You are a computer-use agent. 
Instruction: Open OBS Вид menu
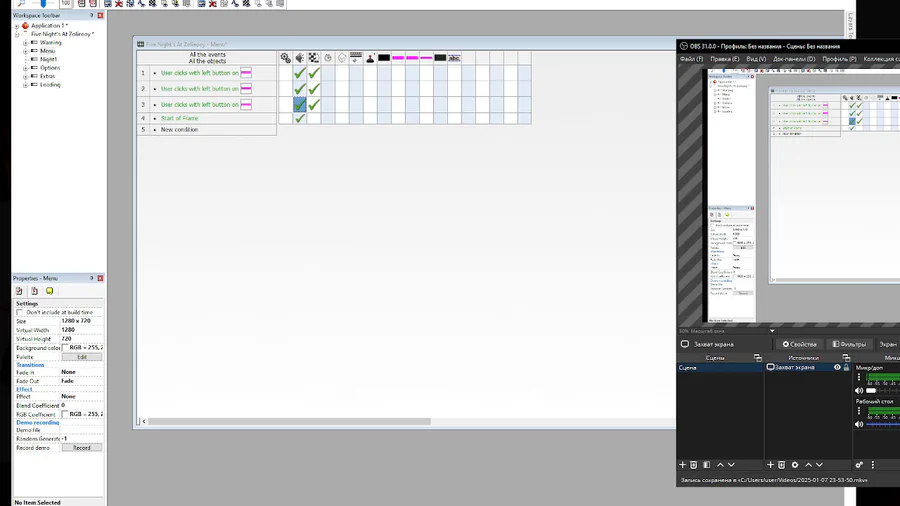click(x=756, y=59)
